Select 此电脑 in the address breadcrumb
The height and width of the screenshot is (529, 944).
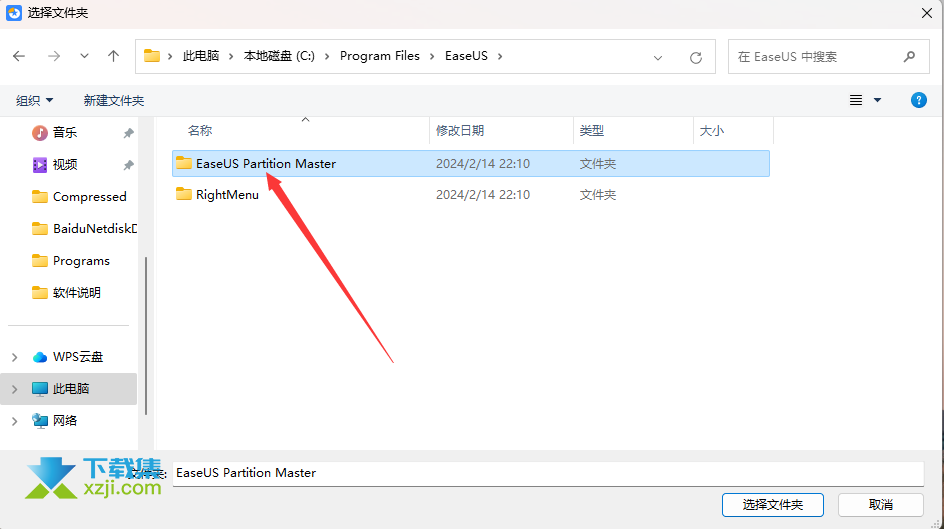click(x=201, y=56)
